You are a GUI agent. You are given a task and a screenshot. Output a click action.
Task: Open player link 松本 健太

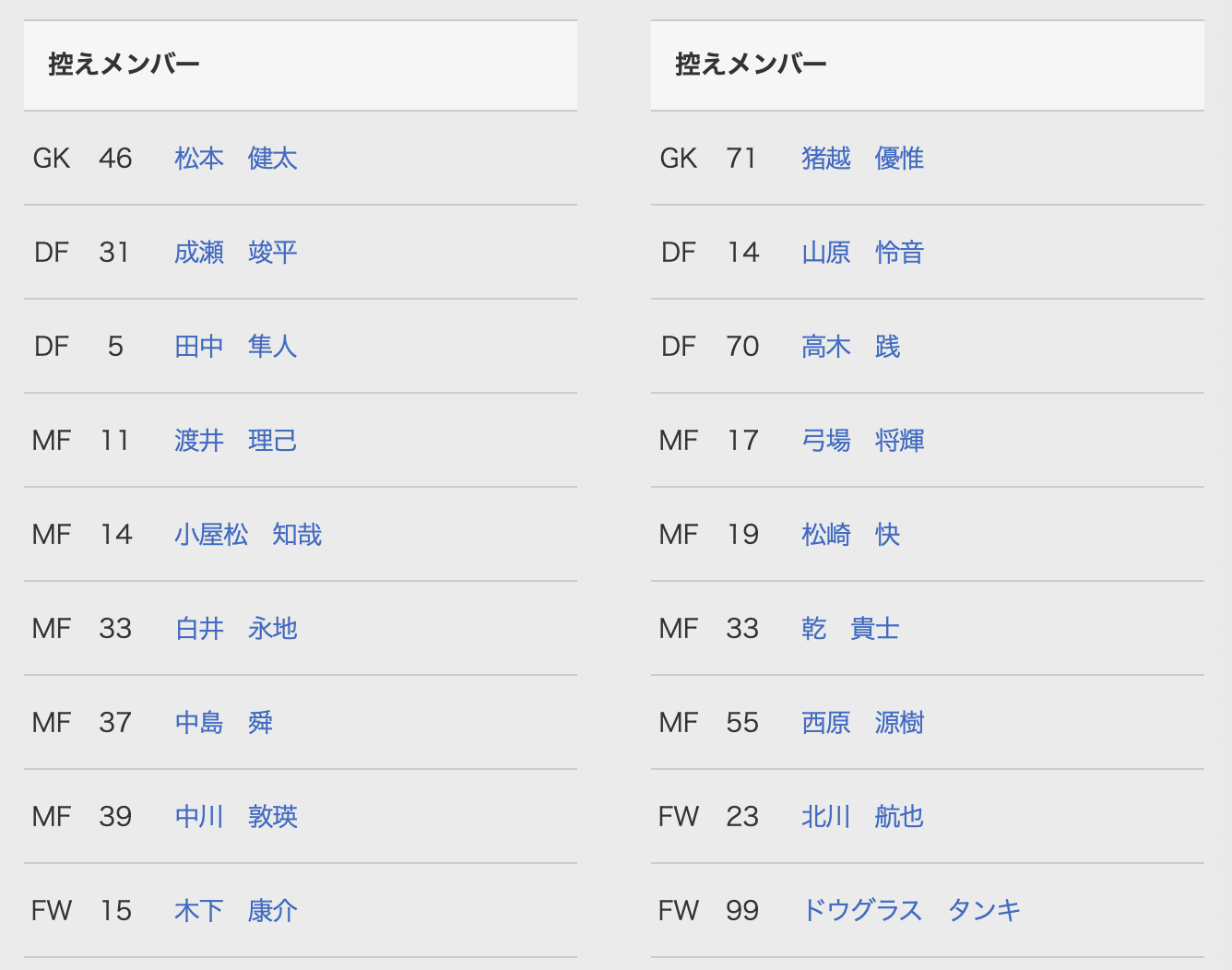coord(236,159)
